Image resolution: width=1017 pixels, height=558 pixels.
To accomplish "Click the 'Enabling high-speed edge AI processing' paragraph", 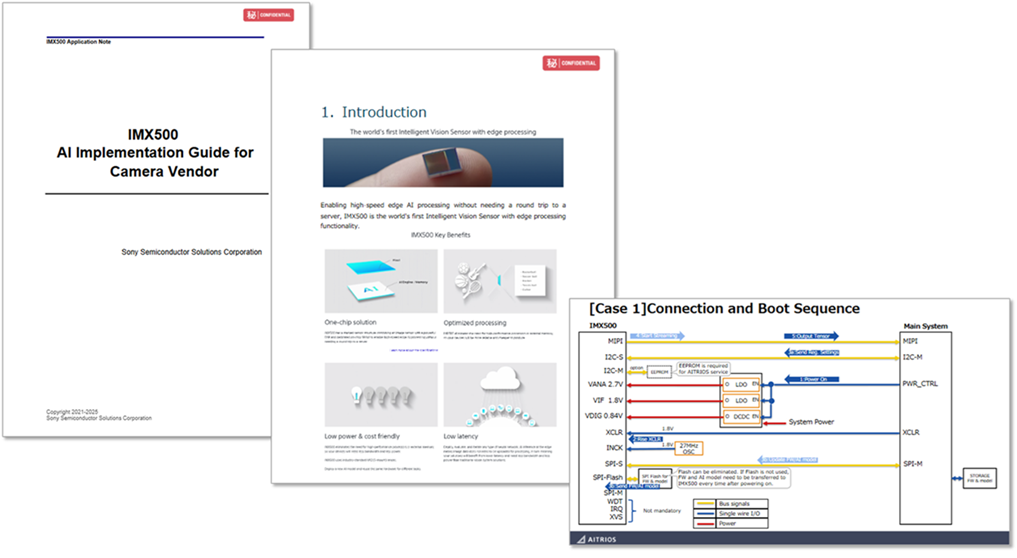I will [443, 215].
